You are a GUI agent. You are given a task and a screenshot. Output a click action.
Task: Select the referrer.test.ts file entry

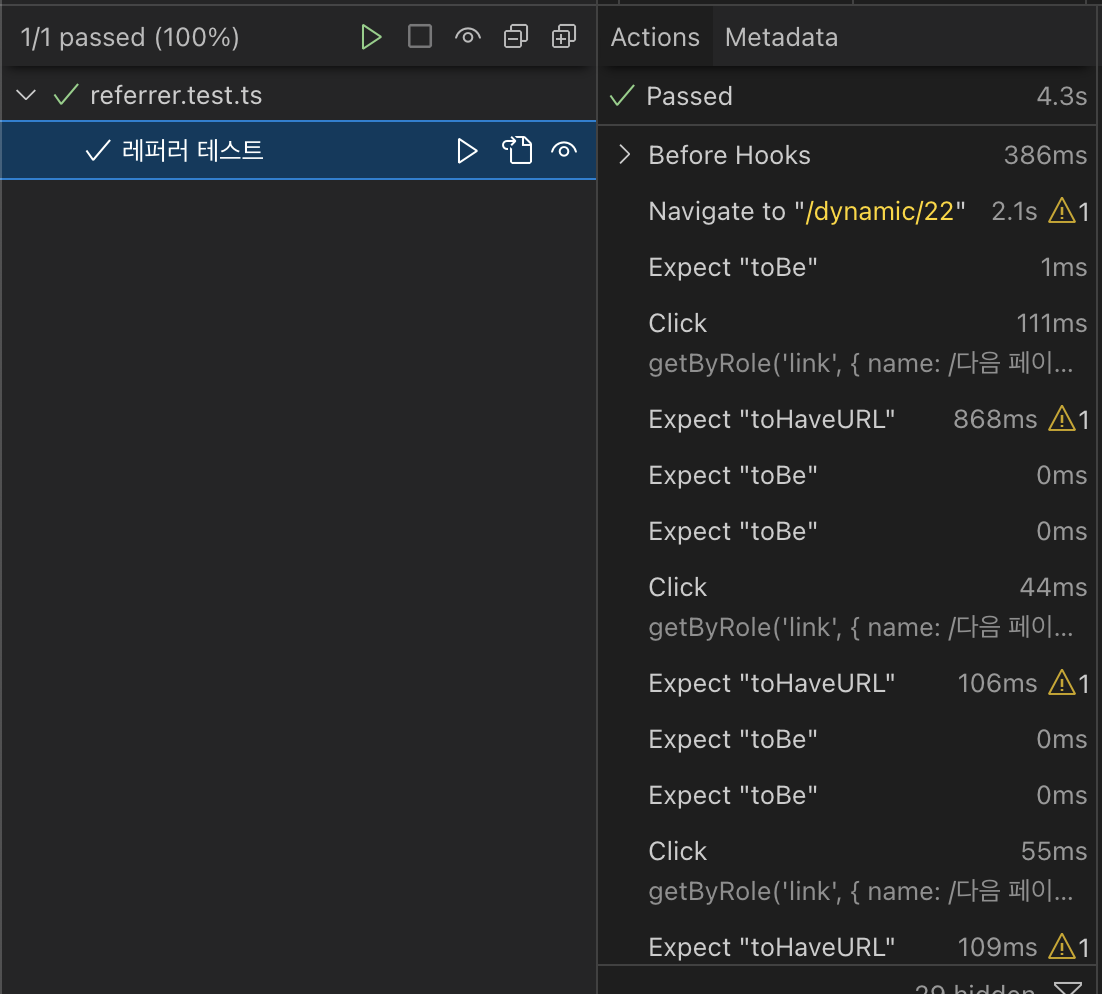point(176,96)
